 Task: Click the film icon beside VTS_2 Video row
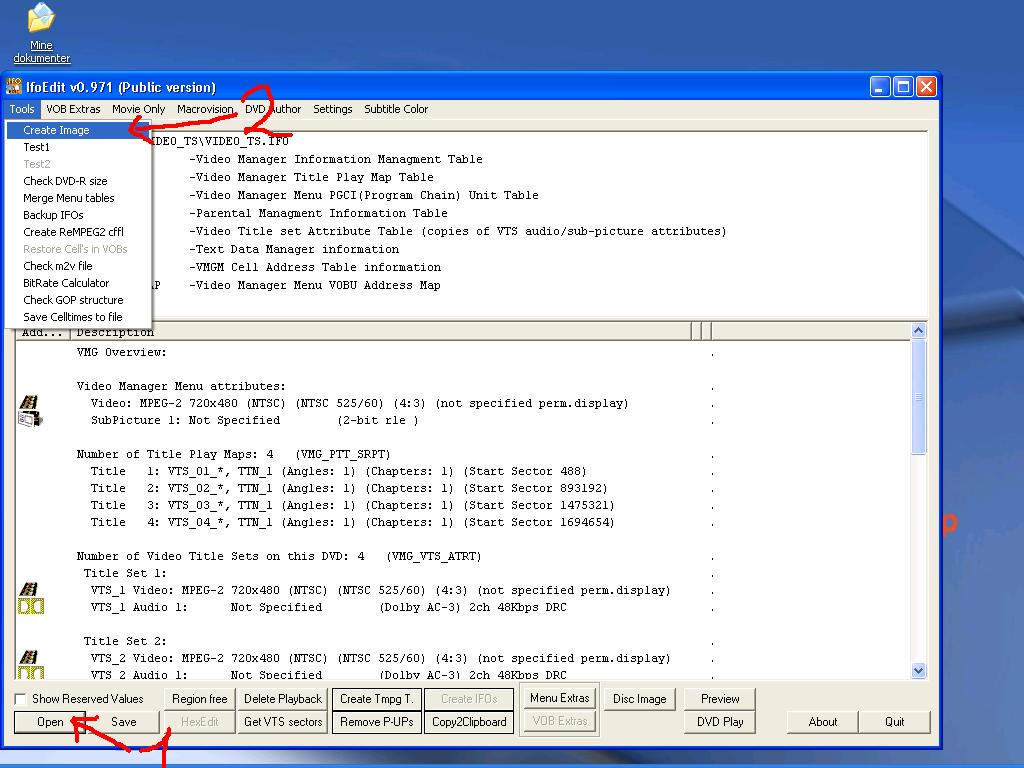click(x=28, y=657)
